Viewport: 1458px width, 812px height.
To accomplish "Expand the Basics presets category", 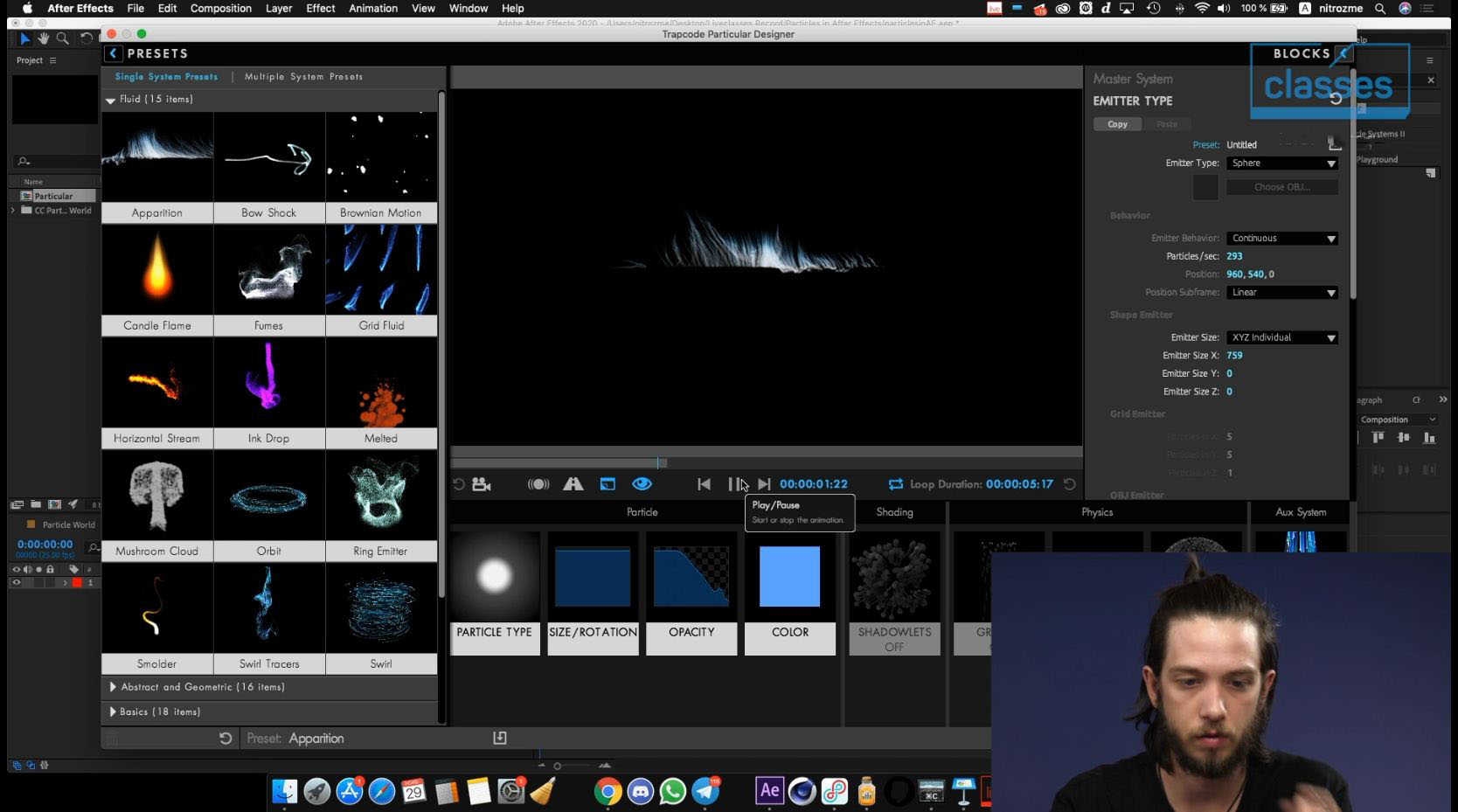I will coord(113,711).
